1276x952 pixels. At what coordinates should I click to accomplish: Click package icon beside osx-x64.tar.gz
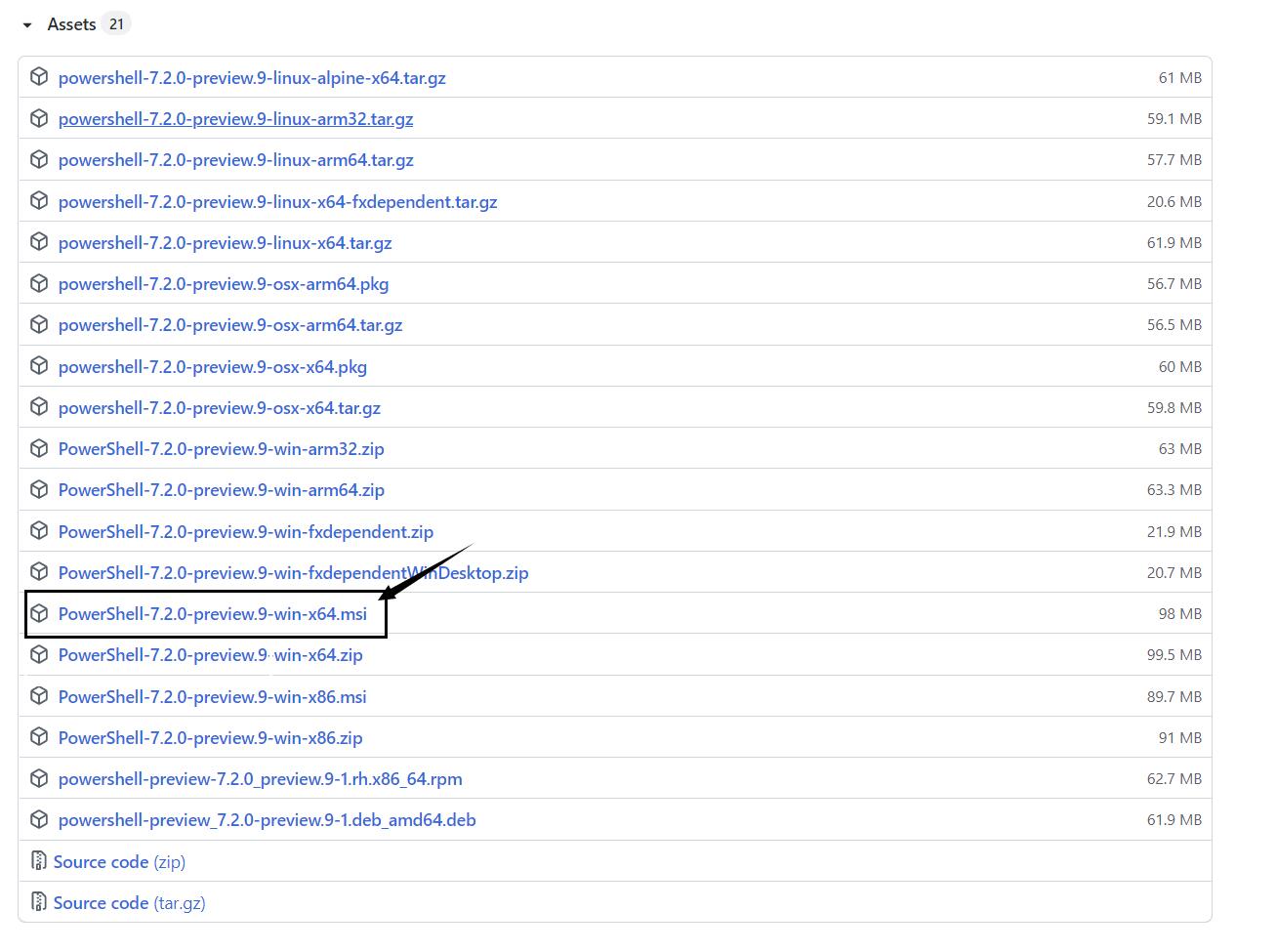[x=39, y=407]
